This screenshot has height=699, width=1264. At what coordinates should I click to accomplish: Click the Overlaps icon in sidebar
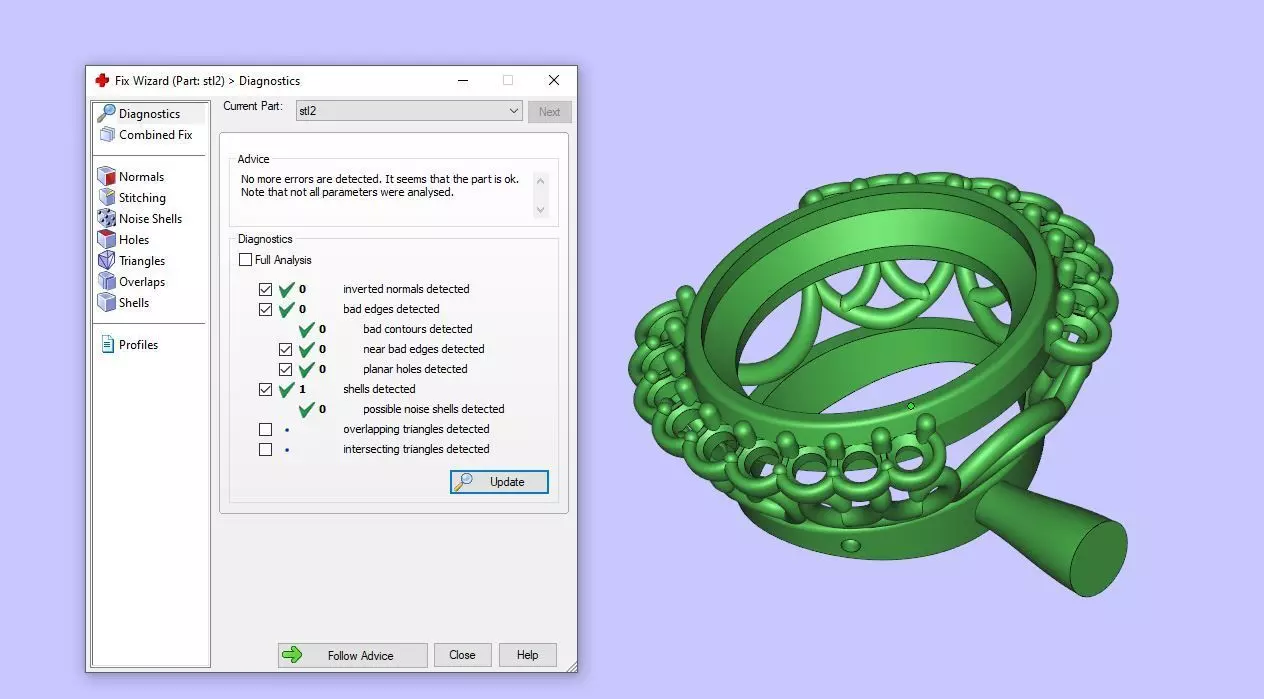click(106, 282)
